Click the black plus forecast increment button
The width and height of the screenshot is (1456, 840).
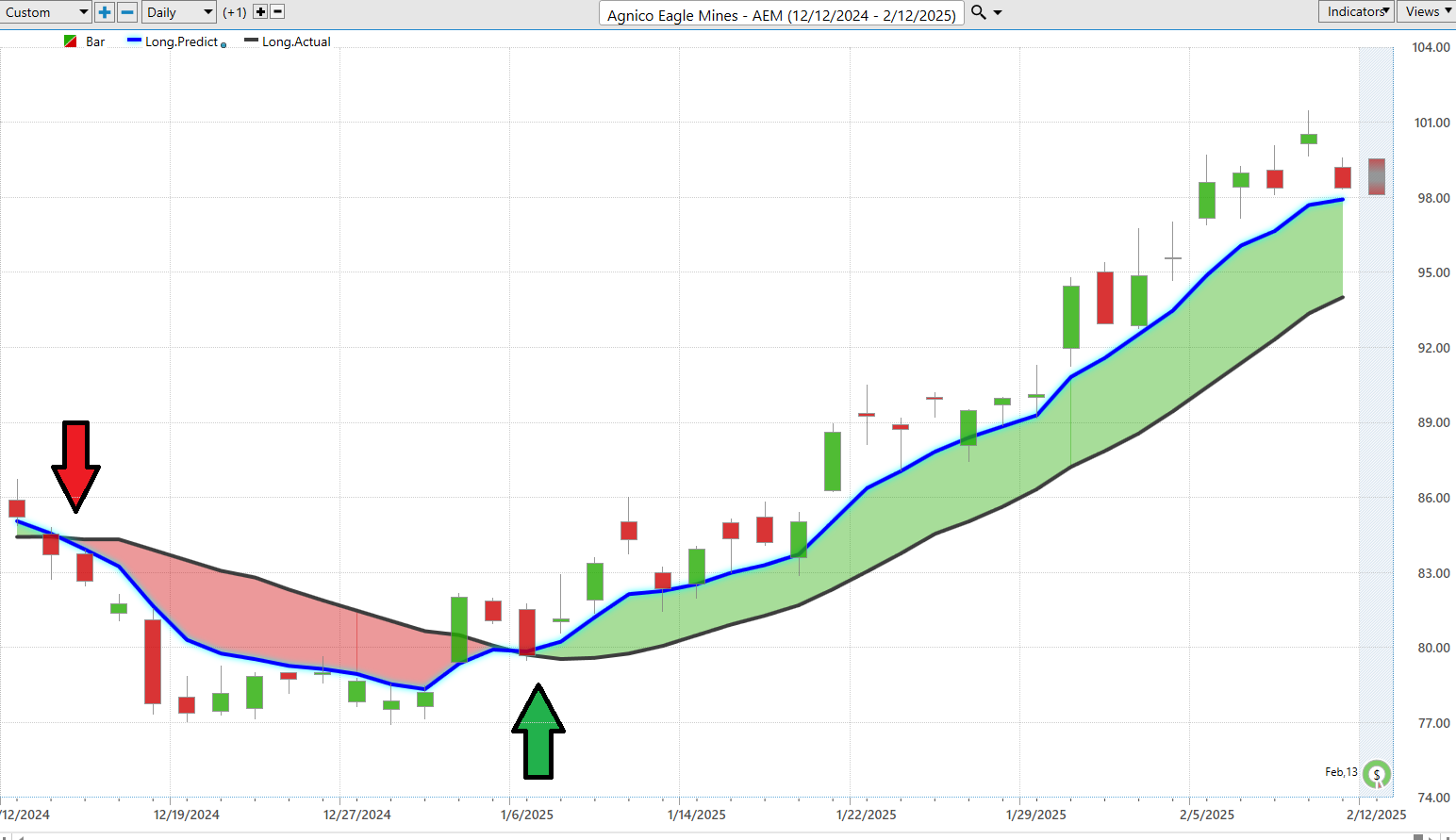click(x=261, y=12)
